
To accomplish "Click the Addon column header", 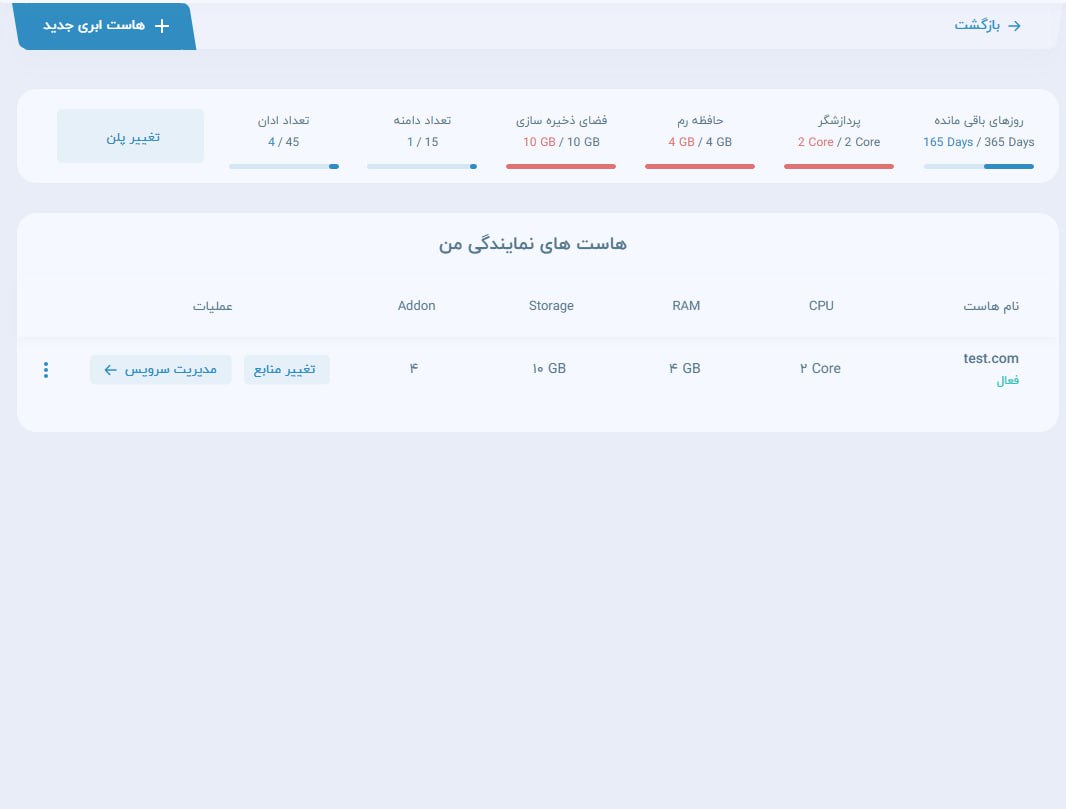I will [x=416, y=306].
